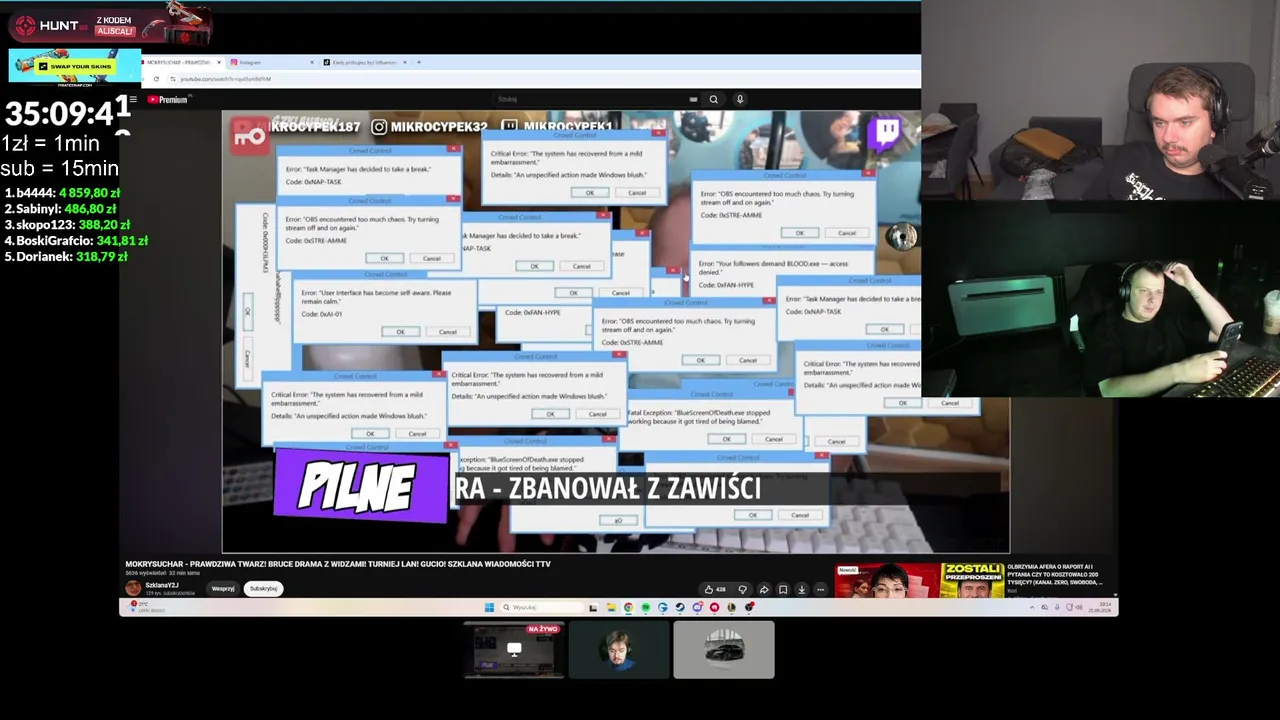Click the 'sub = 15min' text

click(x=60, y=168)
